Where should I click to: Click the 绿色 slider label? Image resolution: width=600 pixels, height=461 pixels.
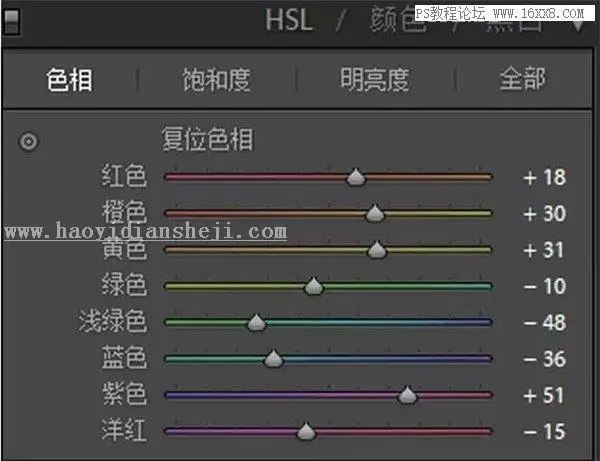pos(124,285)
